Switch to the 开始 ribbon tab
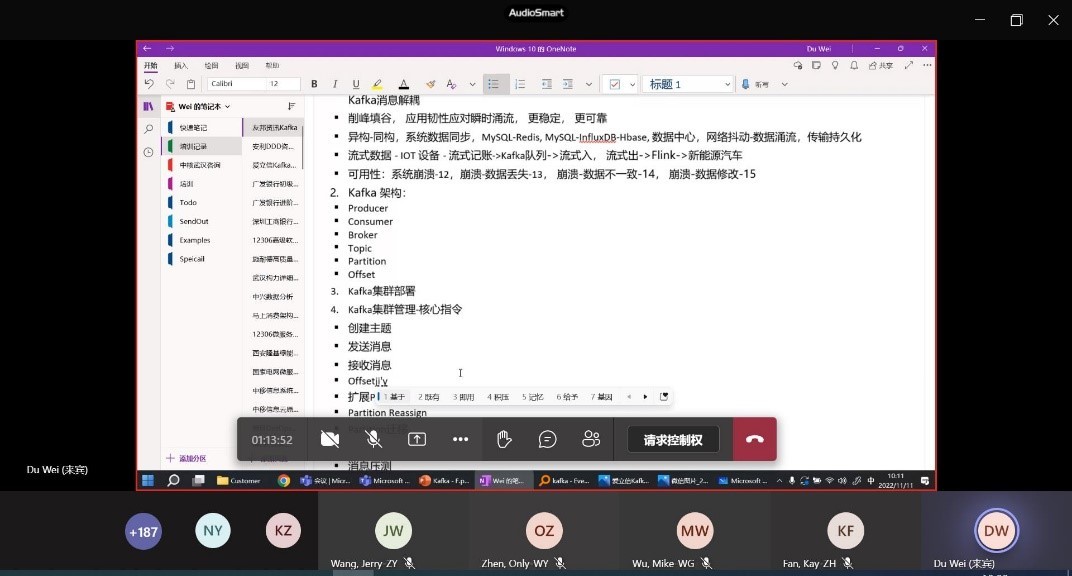This screenshot has height=576, width=1072. coord(150,66)
